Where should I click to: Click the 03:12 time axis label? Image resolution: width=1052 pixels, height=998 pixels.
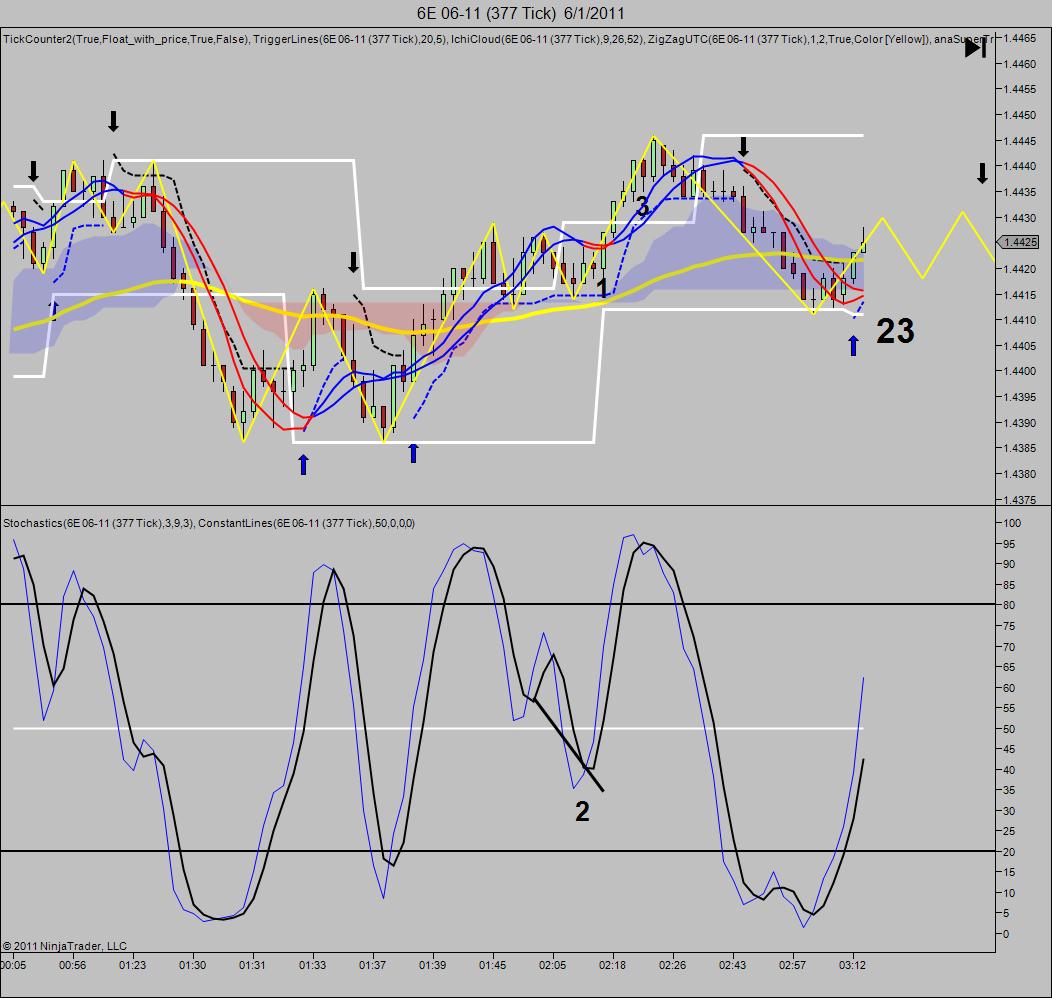852,965
